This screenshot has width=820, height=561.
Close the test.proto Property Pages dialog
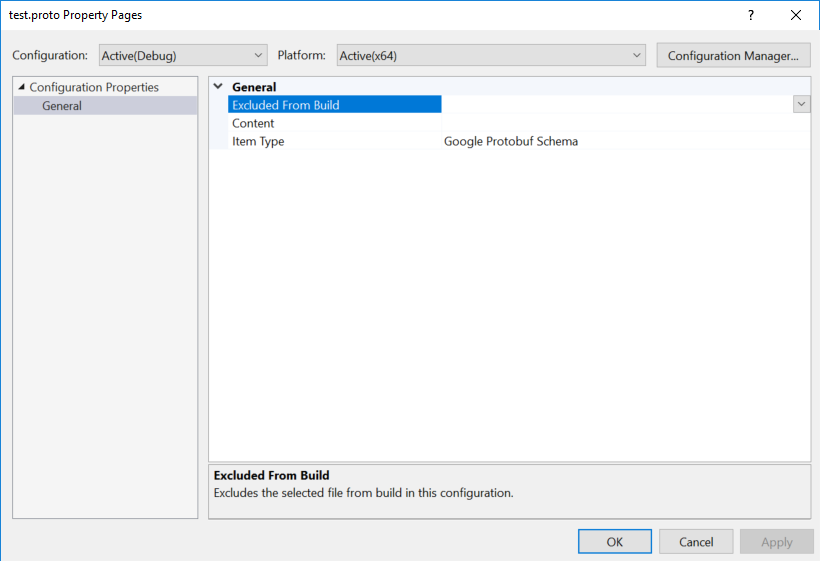pos(796,15)
